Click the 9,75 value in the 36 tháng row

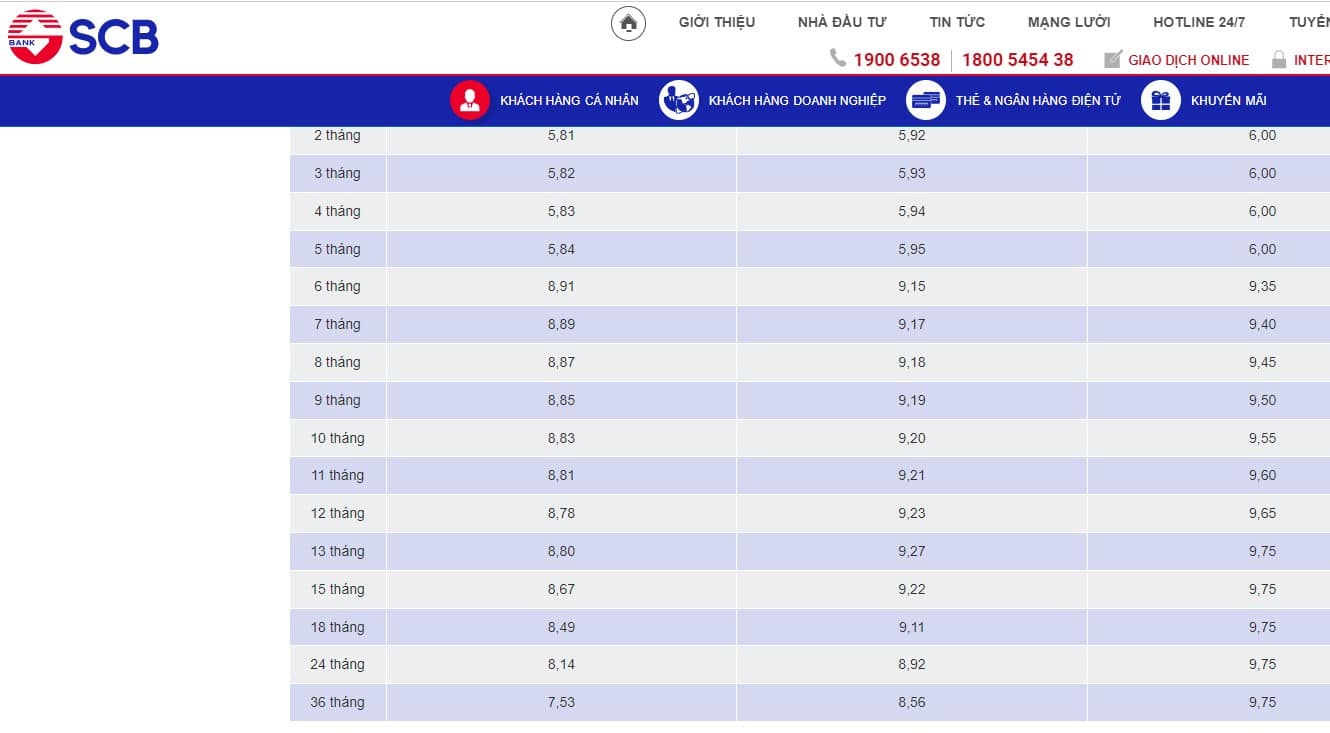[x=1262, y=702]
